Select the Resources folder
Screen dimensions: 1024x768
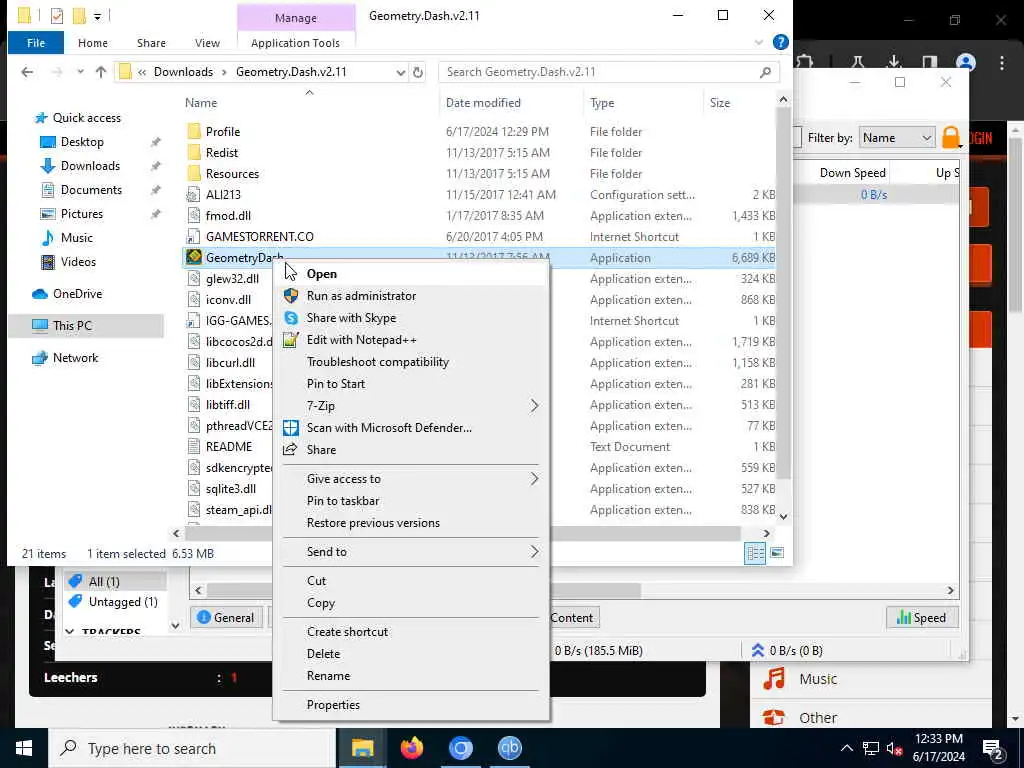[232, 174]
